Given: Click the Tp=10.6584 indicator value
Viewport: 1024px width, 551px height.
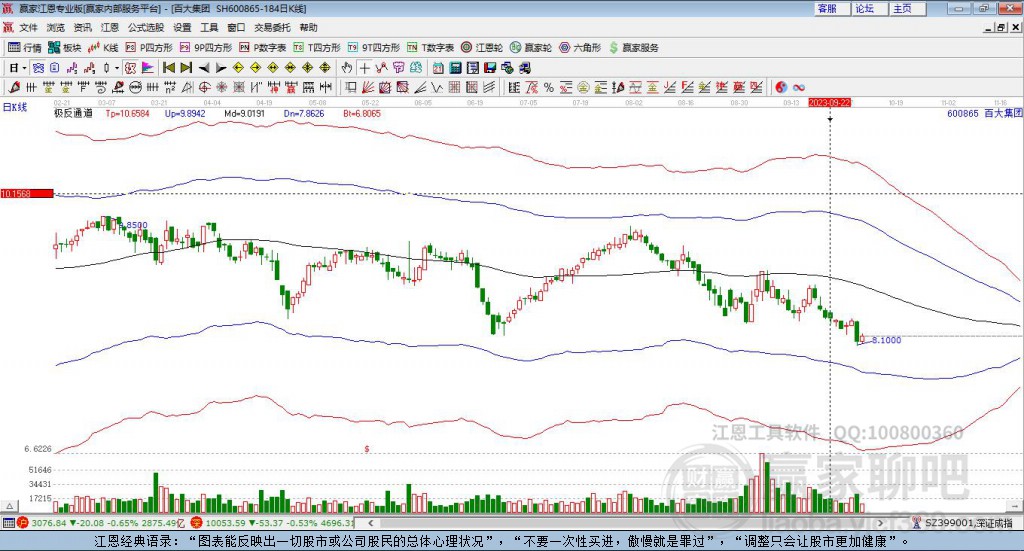Looking at the screenshot, I should coord(127,113).
